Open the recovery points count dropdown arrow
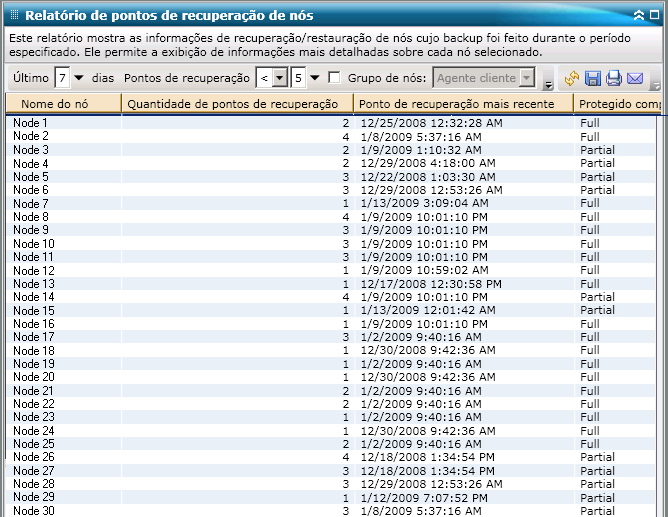The height and width of the screenshot is (517, 668). (x=314, y=78)
